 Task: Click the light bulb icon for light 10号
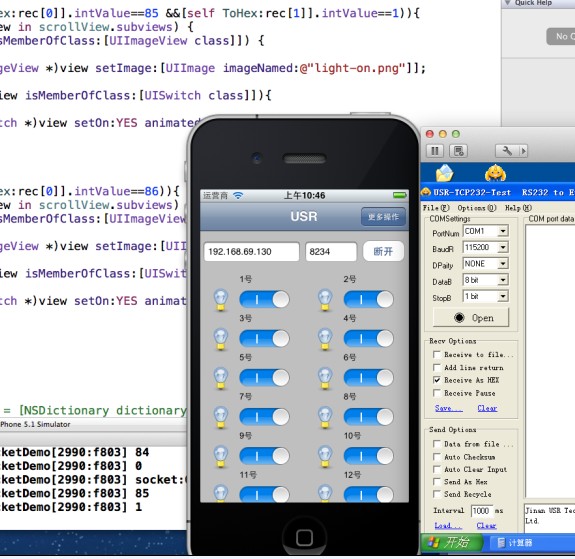(x=325, y=457)
